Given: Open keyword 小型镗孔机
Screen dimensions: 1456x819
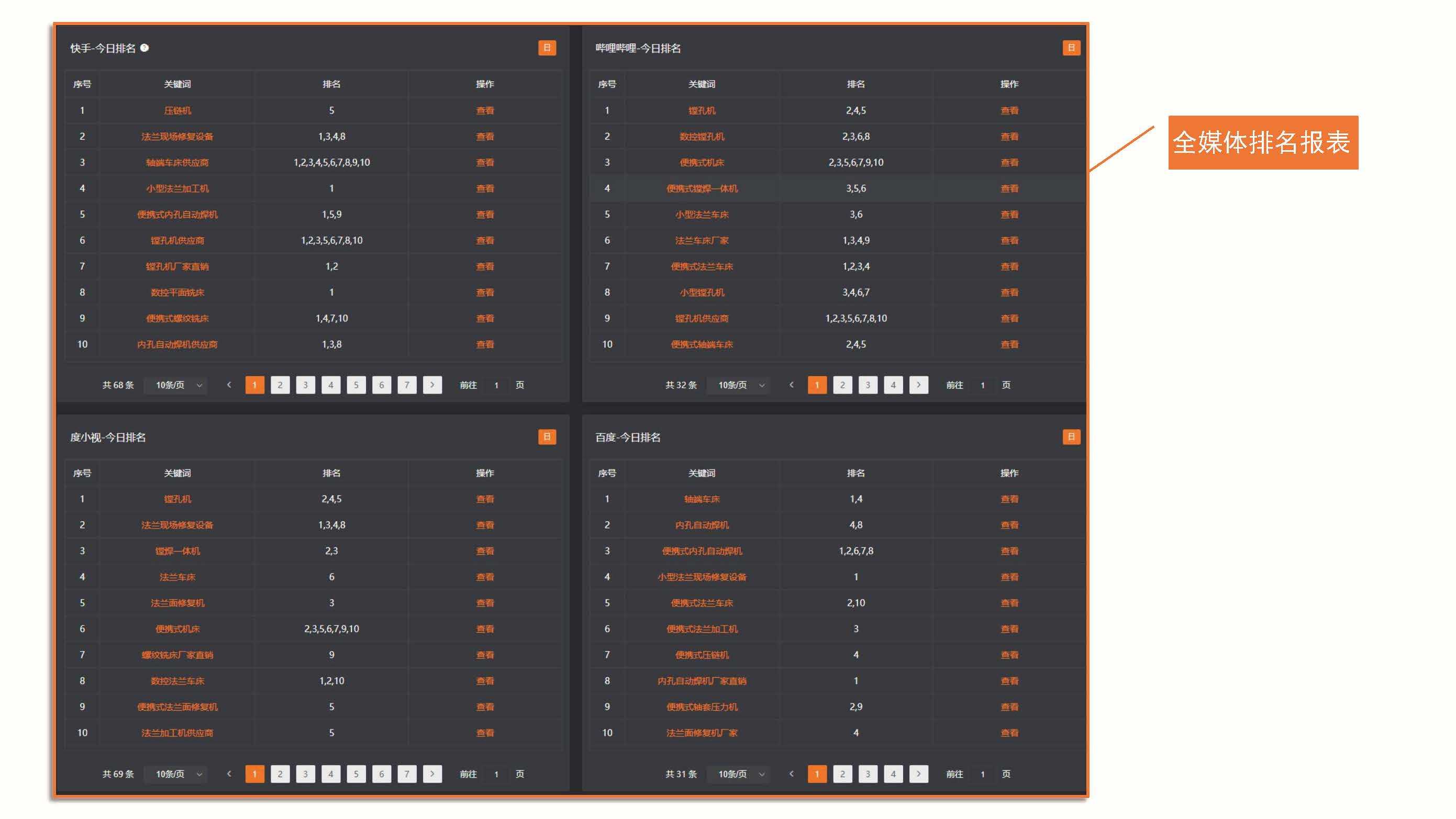Looking at the screenshot, I should pyautogui.click(x=702, y=293).
